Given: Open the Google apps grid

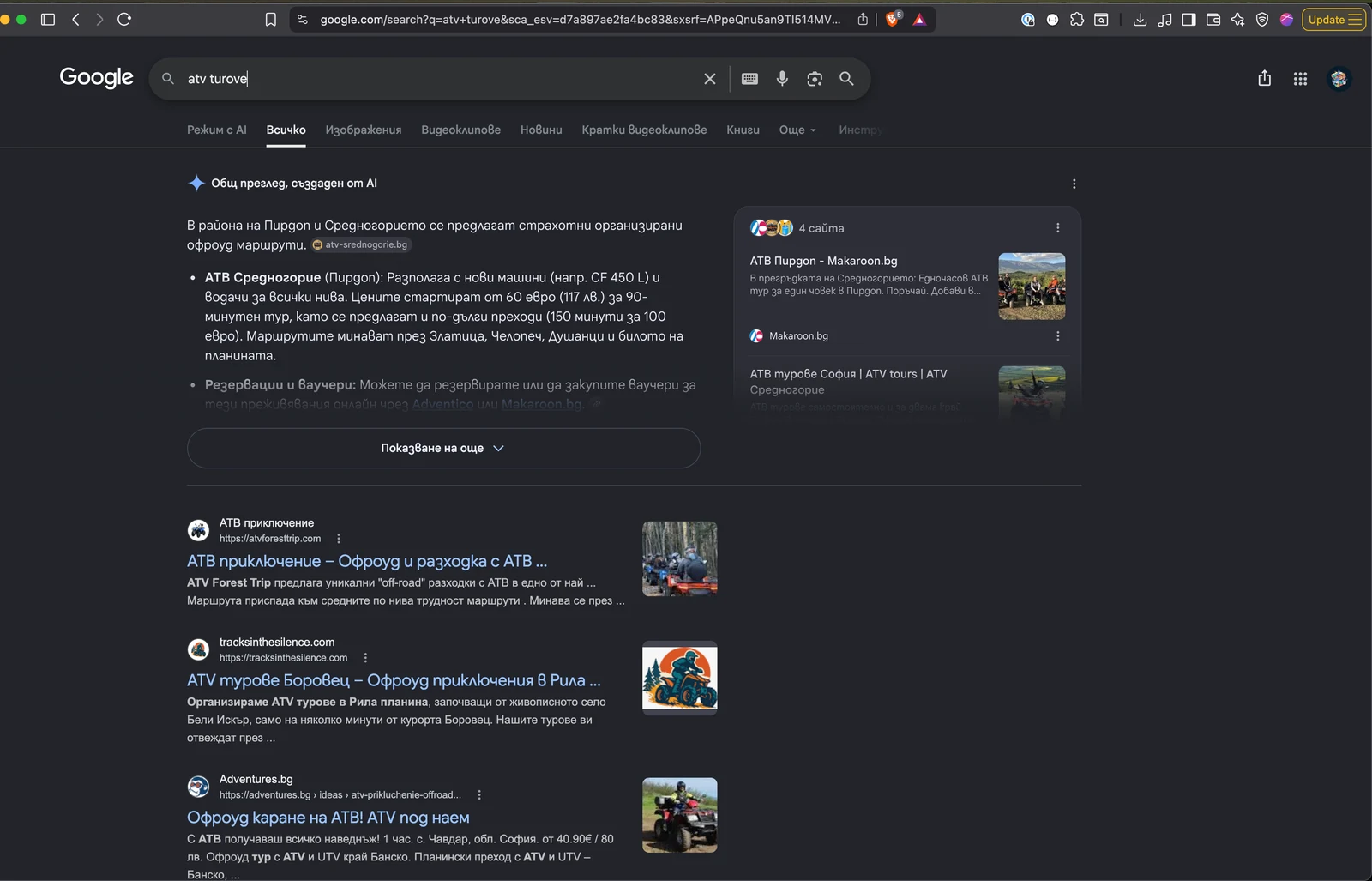Looking at the screenshot, I should [x=1300, y=78].
